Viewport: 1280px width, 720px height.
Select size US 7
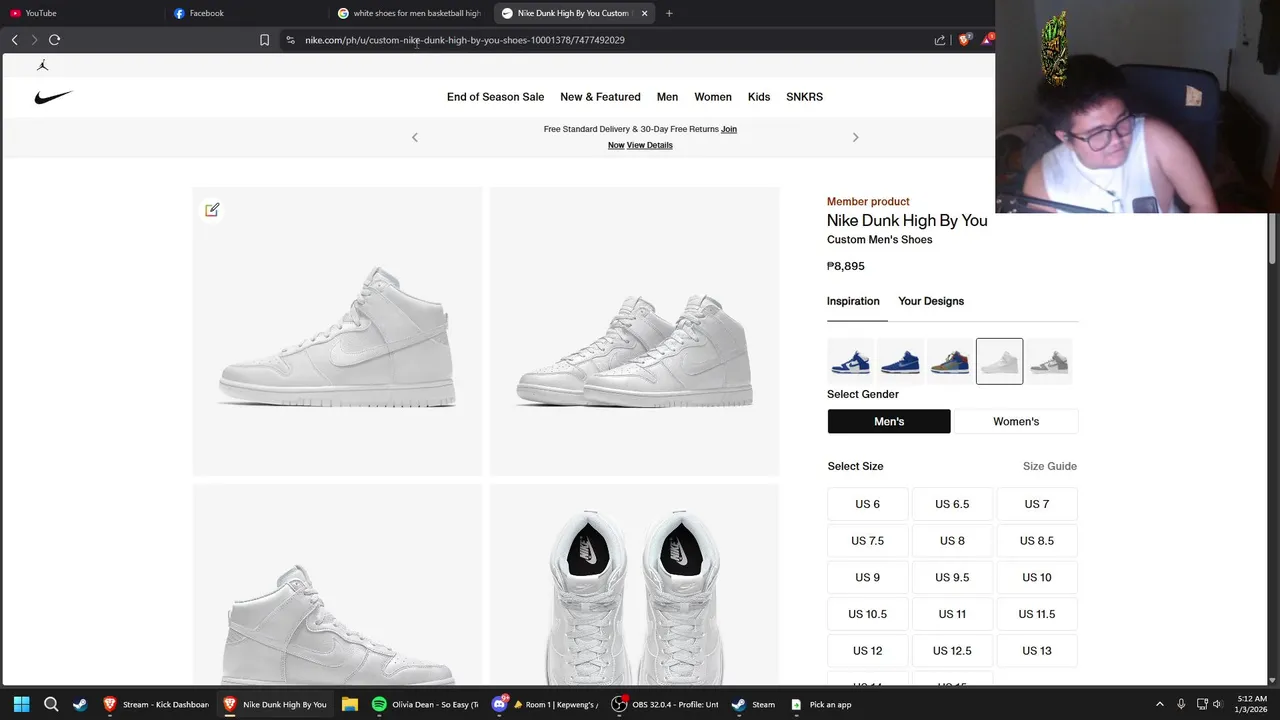coord(1037,504)
